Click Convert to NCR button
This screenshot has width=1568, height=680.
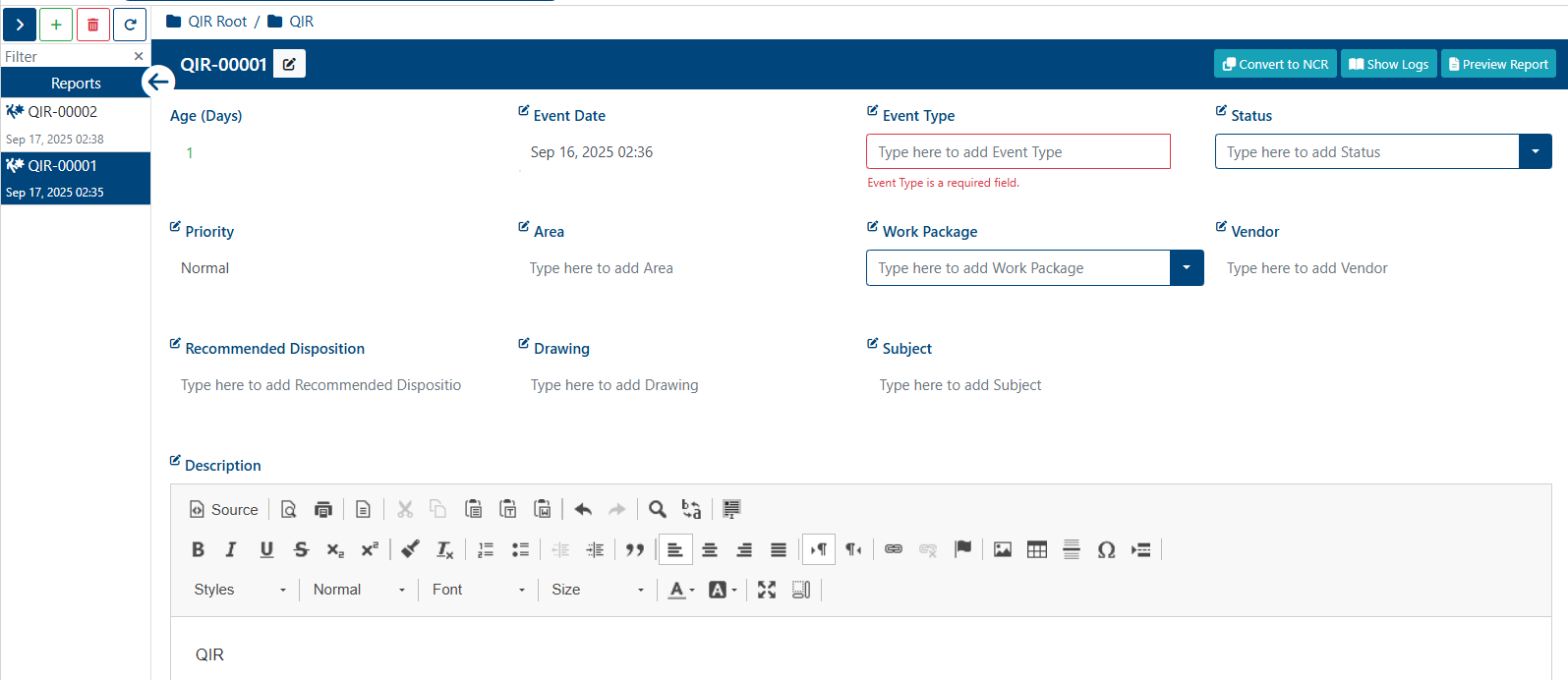point(1275,64)
